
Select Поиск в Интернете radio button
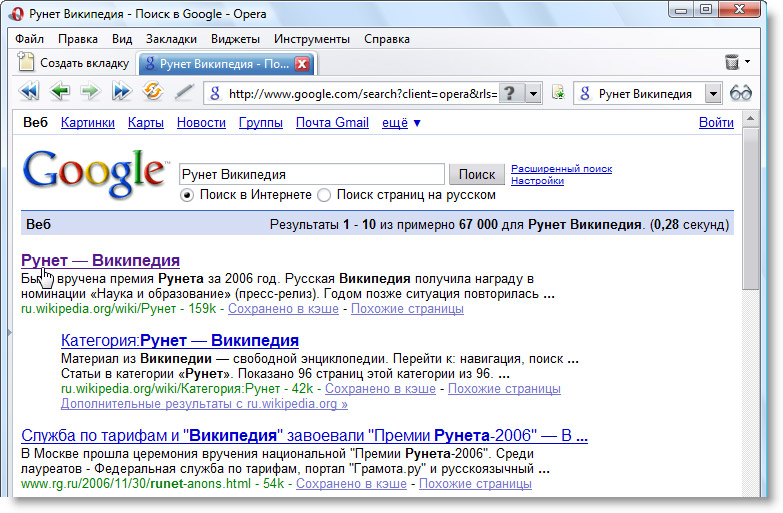pos(187,195)
